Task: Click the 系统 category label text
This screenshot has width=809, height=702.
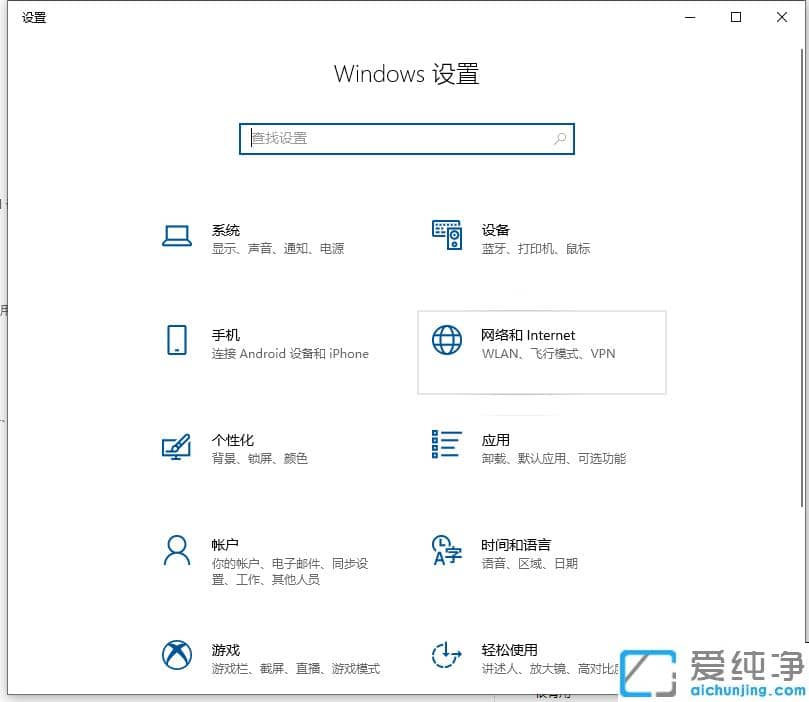Action: pos(227,230)
